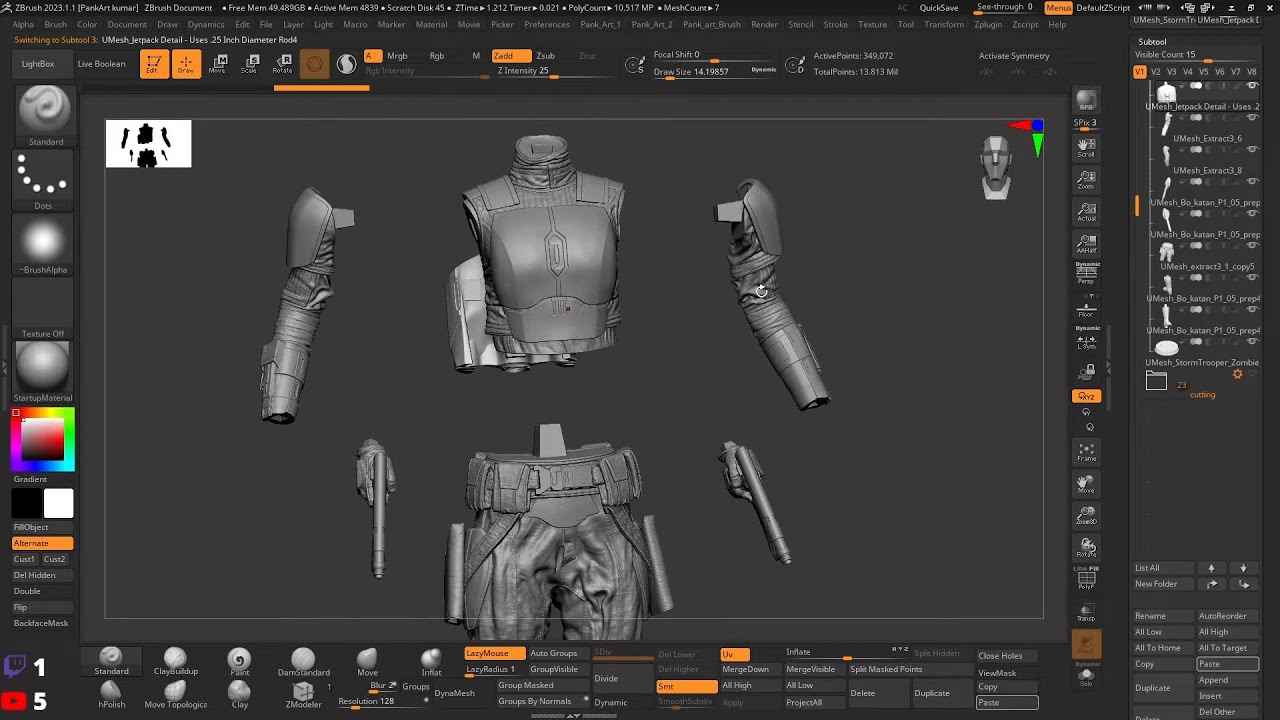1280x720 pixels.
Task: Click the QuickSave button
Action: [x=939, y=8]
